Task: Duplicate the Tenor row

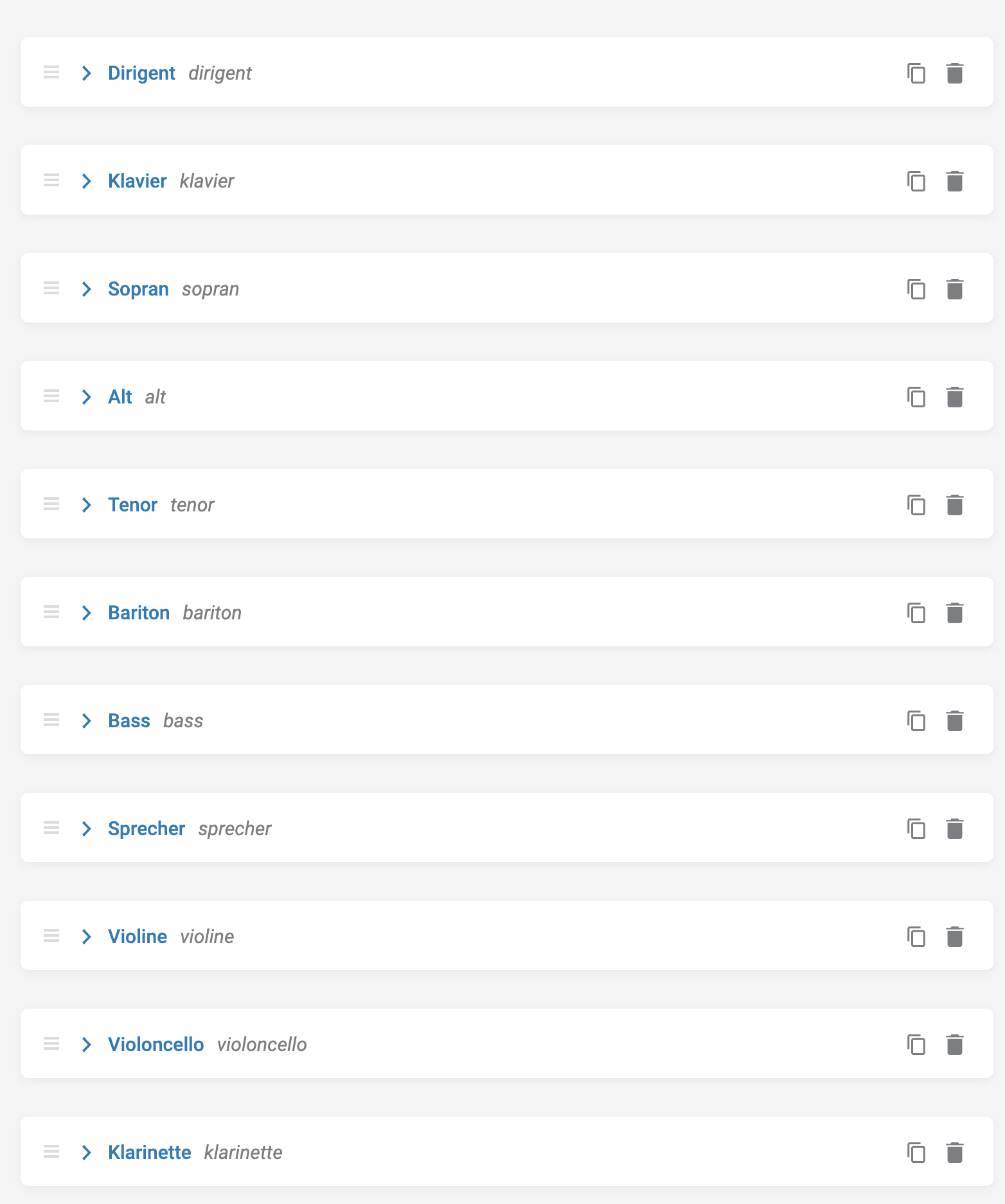Action: 916,505
